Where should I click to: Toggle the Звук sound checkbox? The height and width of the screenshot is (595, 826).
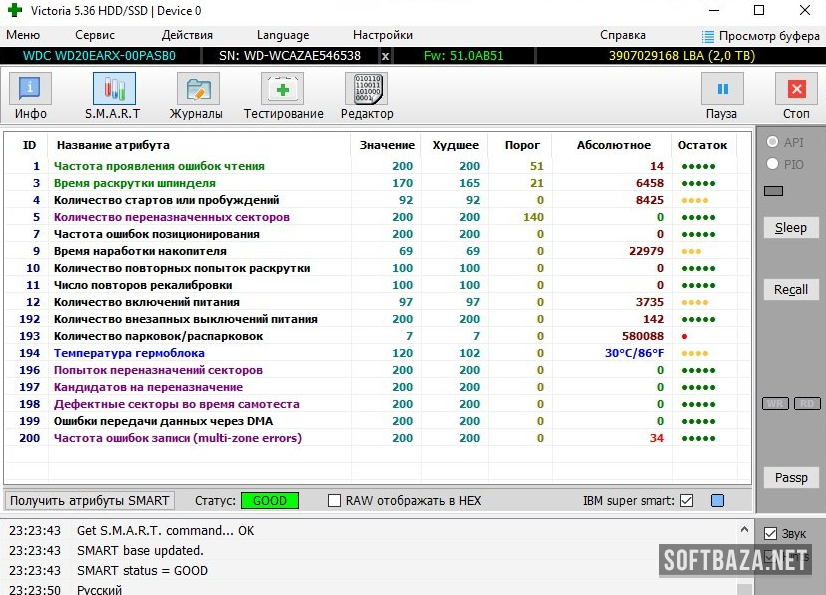[770, 533]
